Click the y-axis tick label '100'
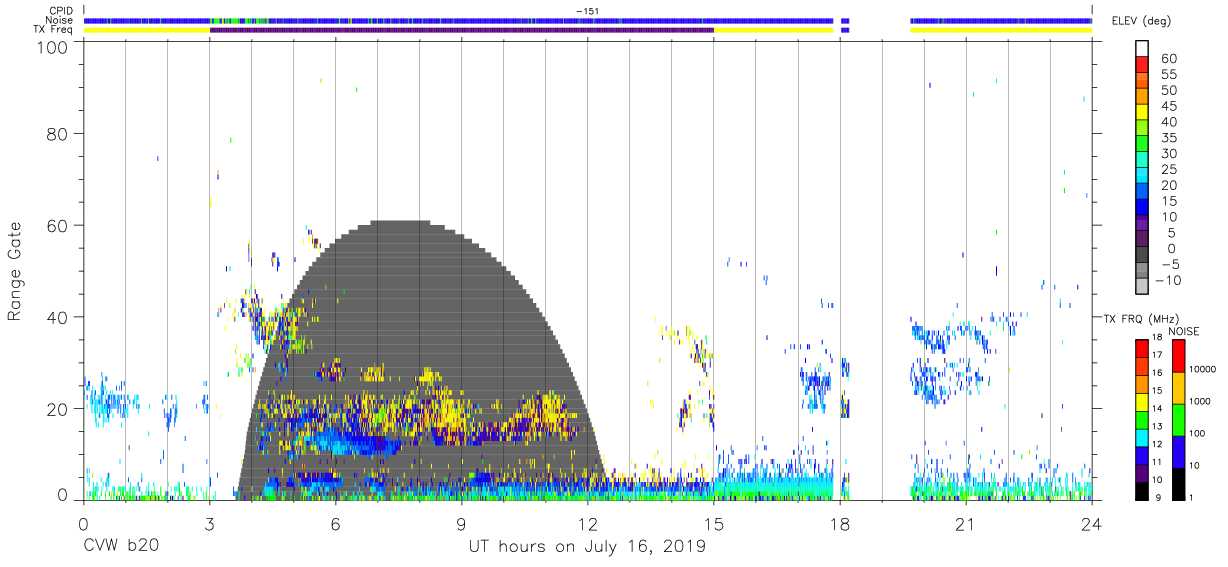The height and width of the screenshot is (567, 1228). (x=54, y=46)
